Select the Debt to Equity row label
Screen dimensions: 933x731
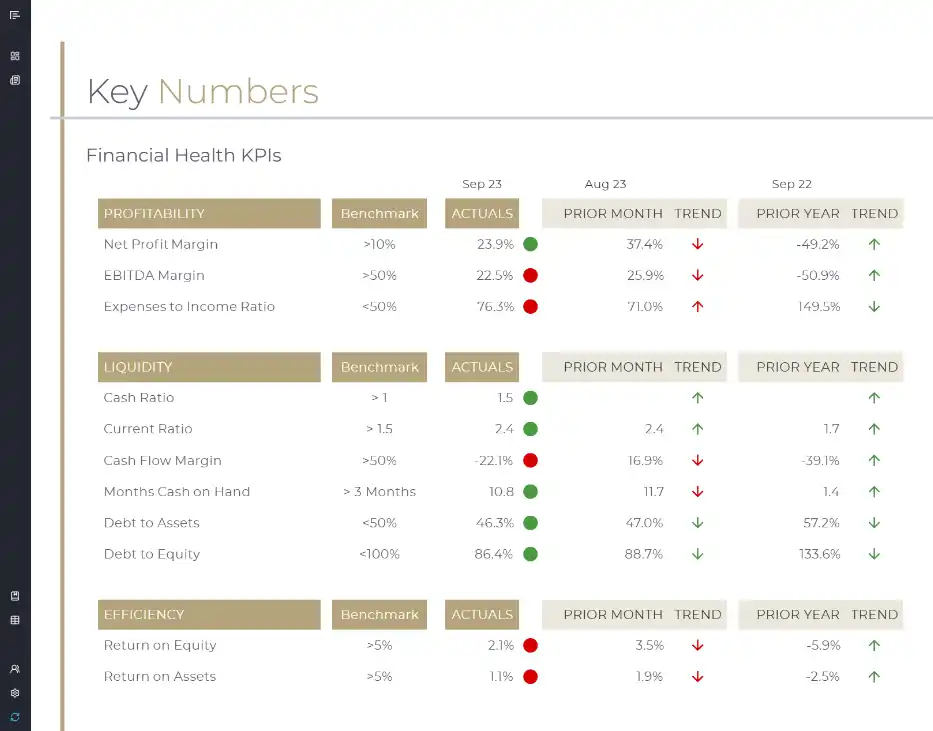pos(152,554)
